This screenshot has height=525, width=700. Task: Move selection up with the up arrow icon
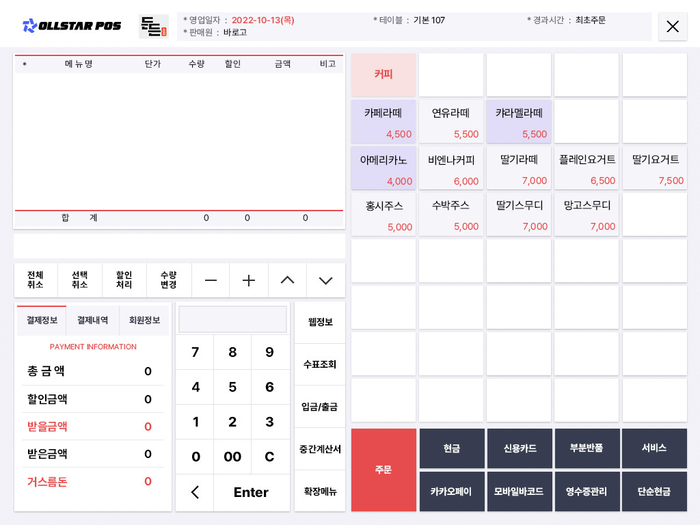[x=287, y=280]
